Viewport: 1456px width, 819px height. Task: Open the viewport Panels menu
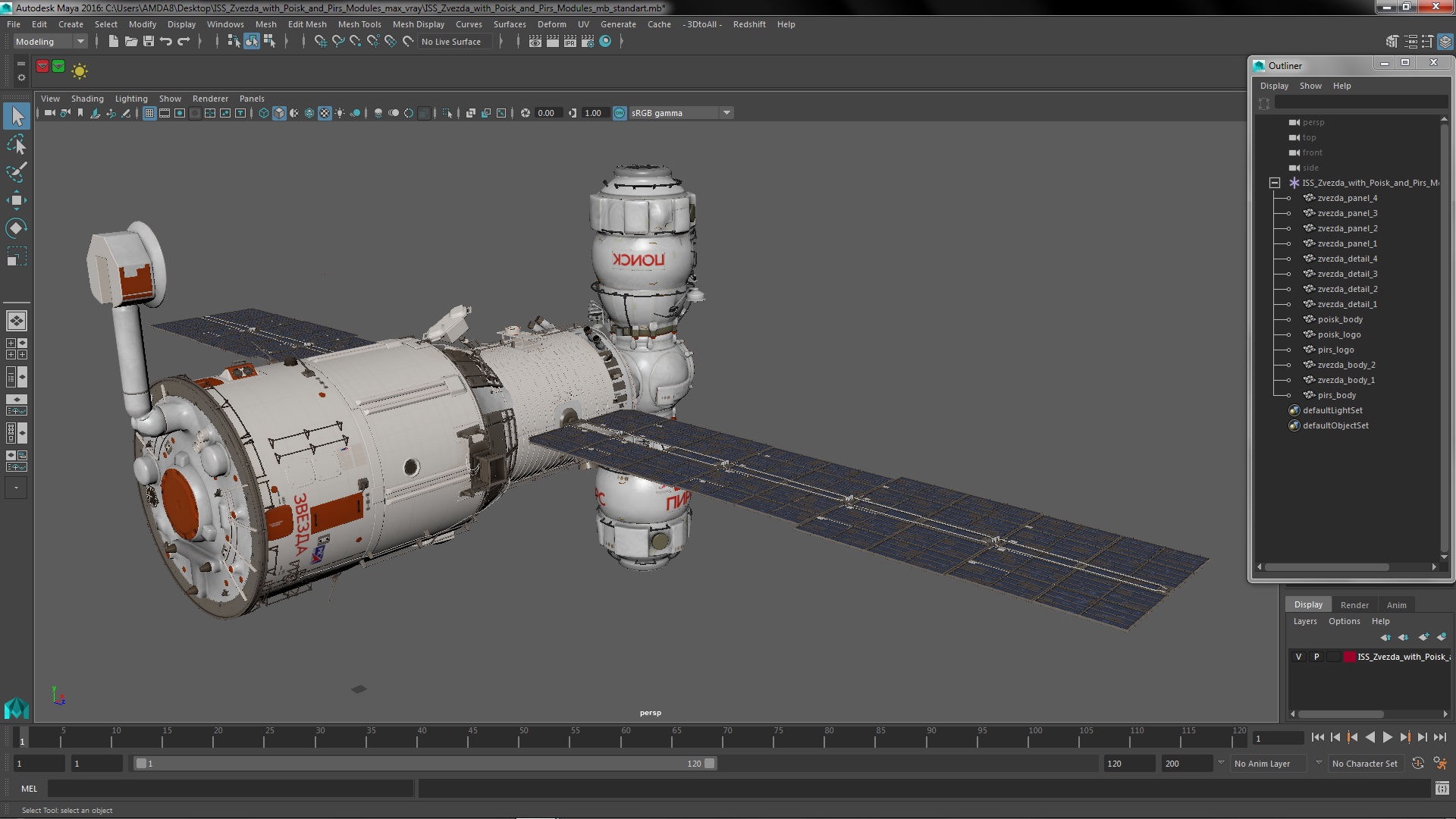pos(252,99)
